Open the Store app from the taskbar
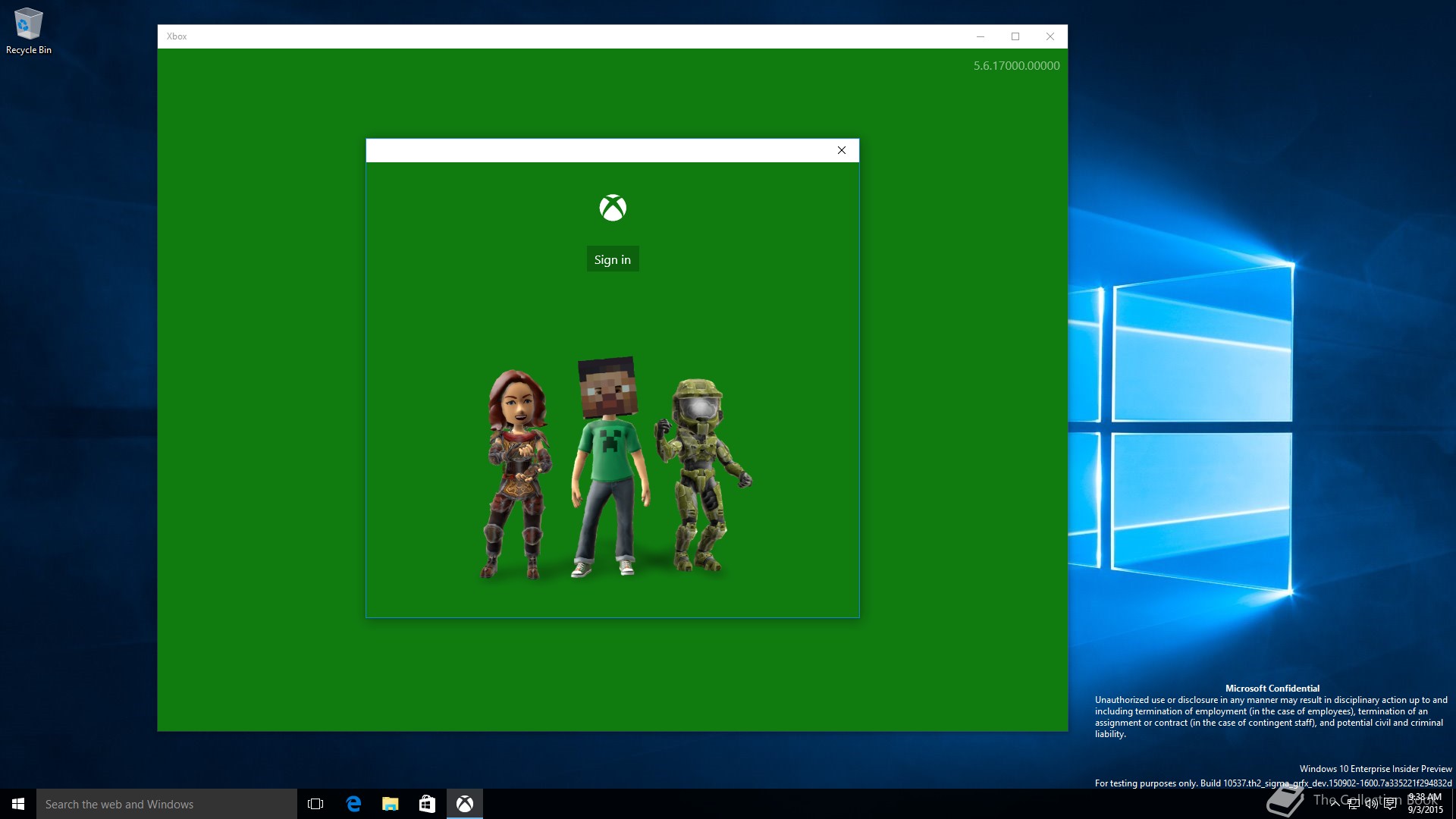Screen dimensions: 1456x819 [428, 804]
